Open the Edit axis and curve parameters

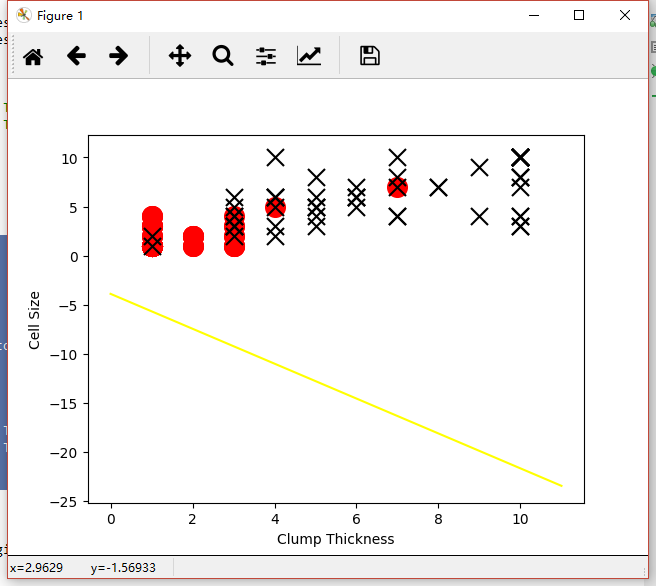pyautogui.click(x=309, y=56)
